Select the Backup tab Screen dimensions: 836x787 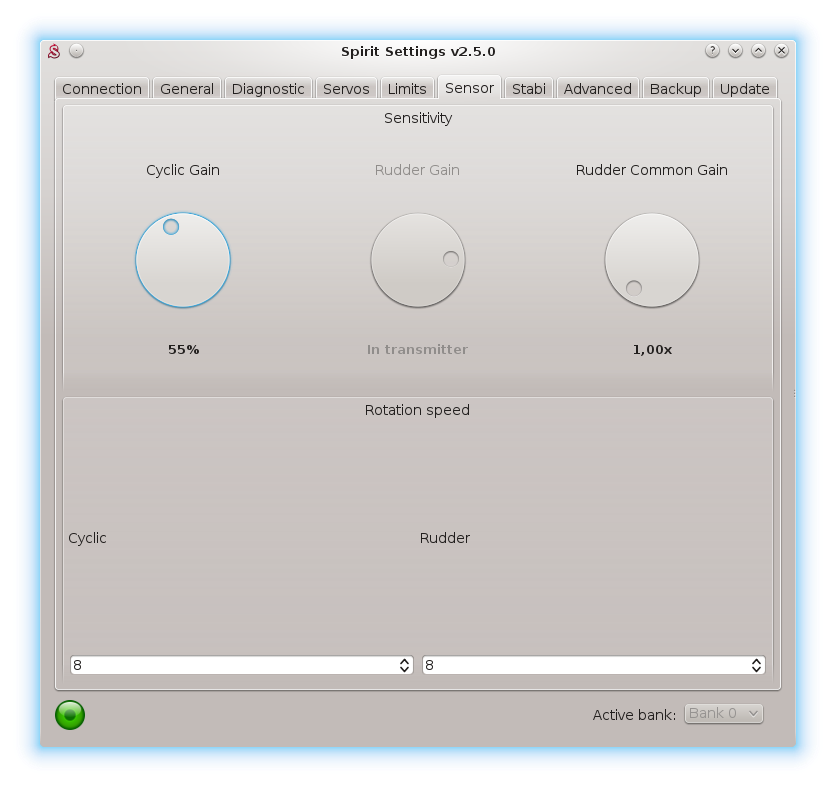tap(675, 89)
